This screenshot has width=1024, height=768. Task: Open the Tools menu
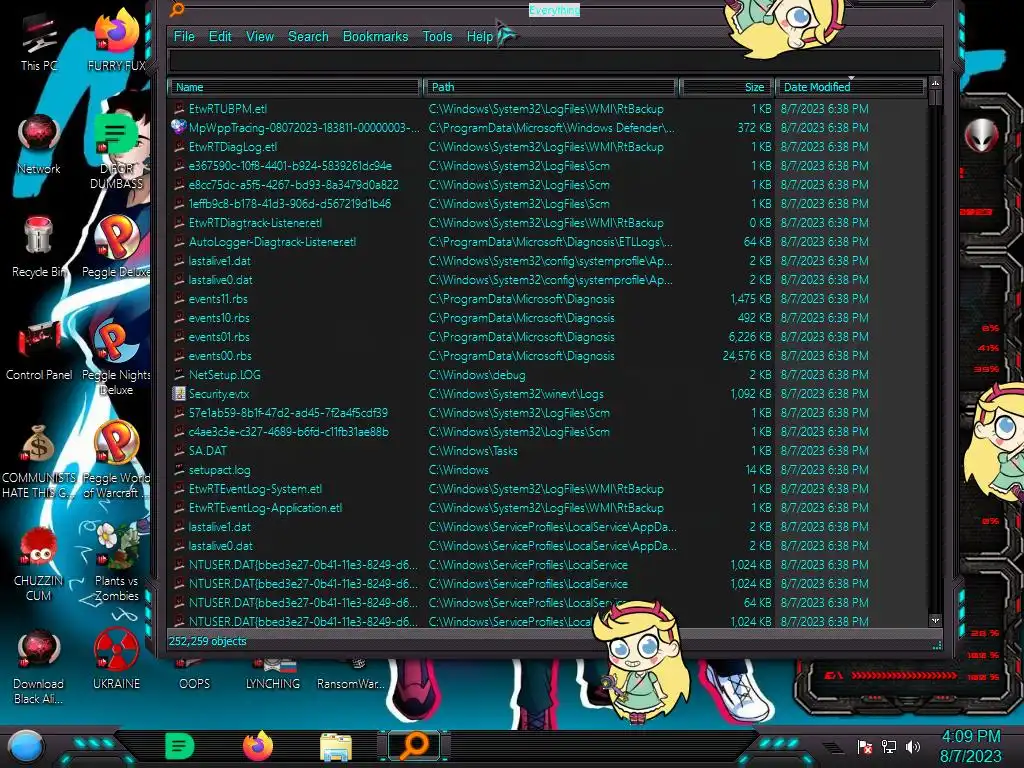click(437, 37)
